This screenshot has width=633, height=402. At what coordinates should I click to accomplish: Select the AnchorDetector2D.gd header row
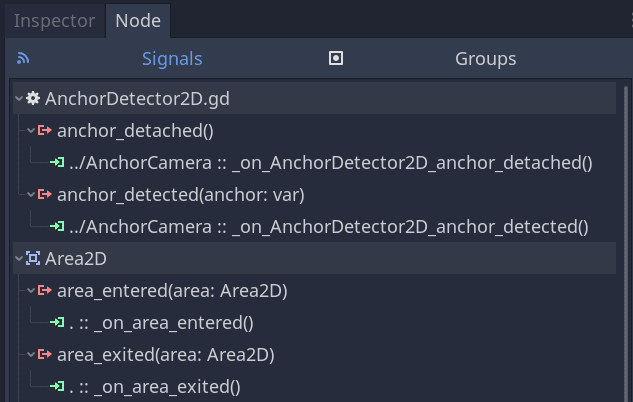[314, 98]
